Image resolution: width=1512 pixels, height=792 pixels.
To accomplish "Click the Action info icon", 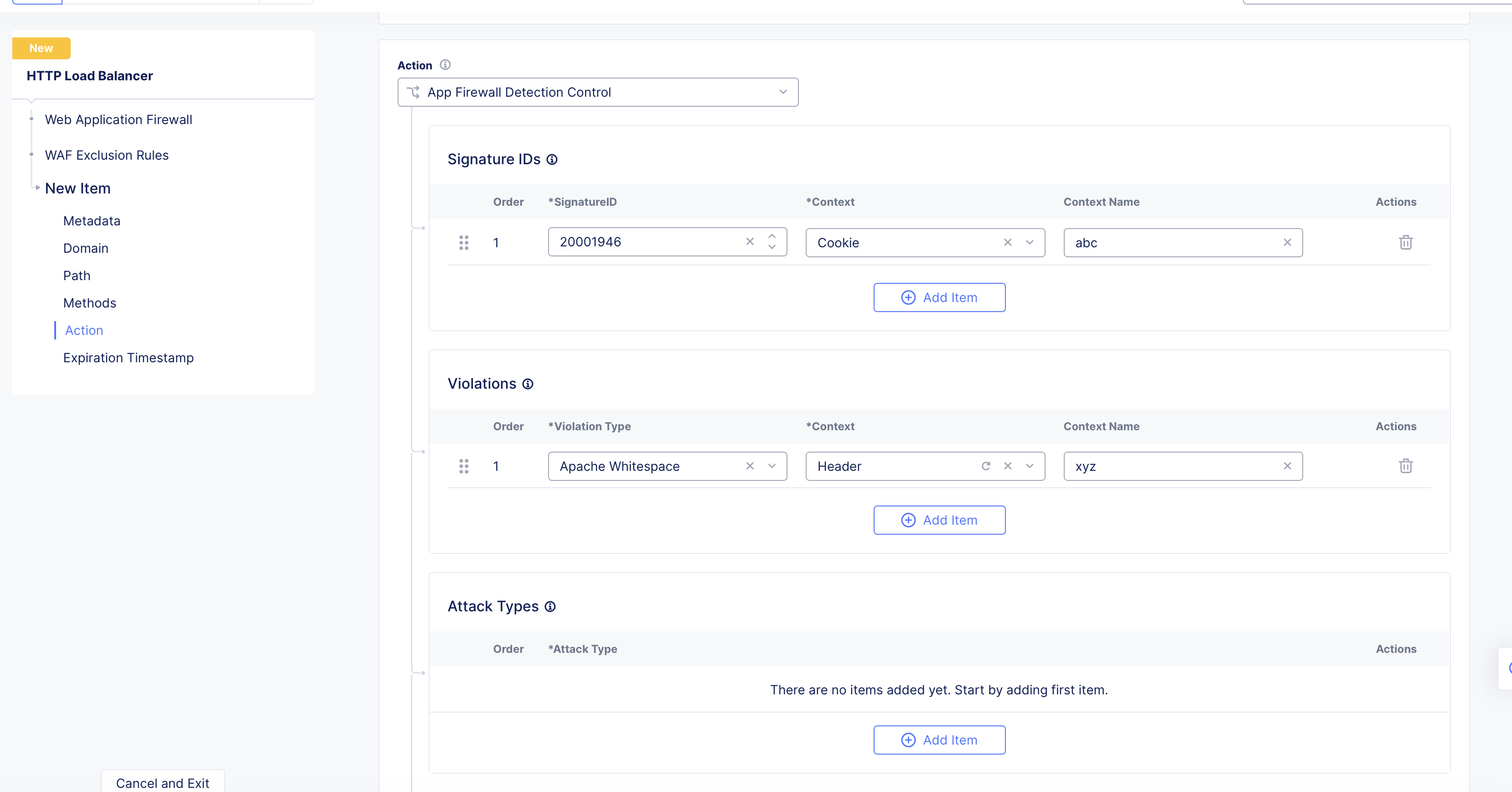I will point(445,65).
